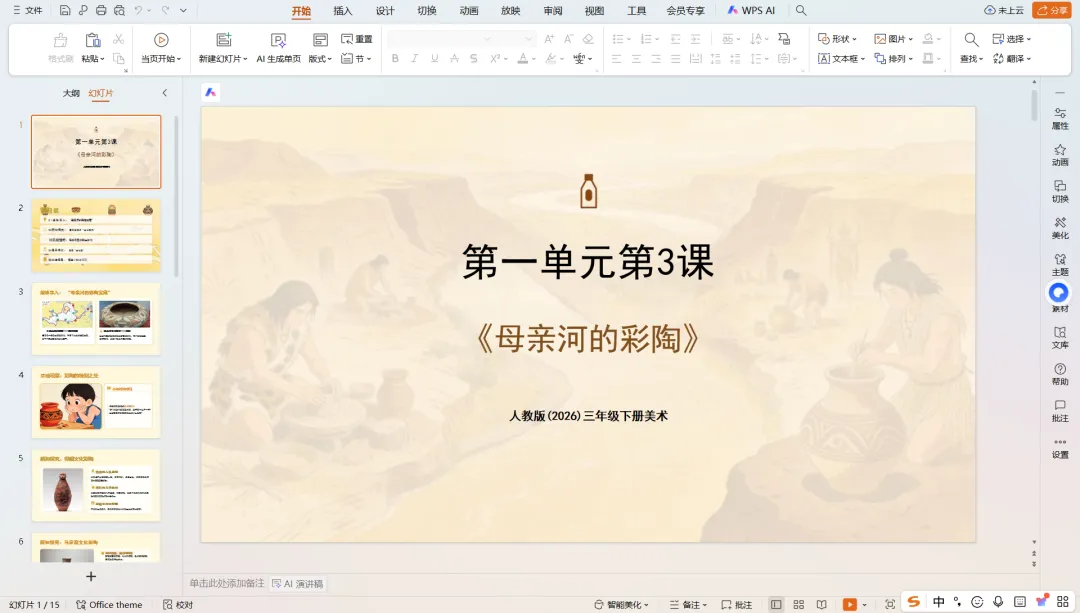The height and width of the screenshot is (613, 1080).
Task: Click the Redo arrow
Action: coord(165,10)
